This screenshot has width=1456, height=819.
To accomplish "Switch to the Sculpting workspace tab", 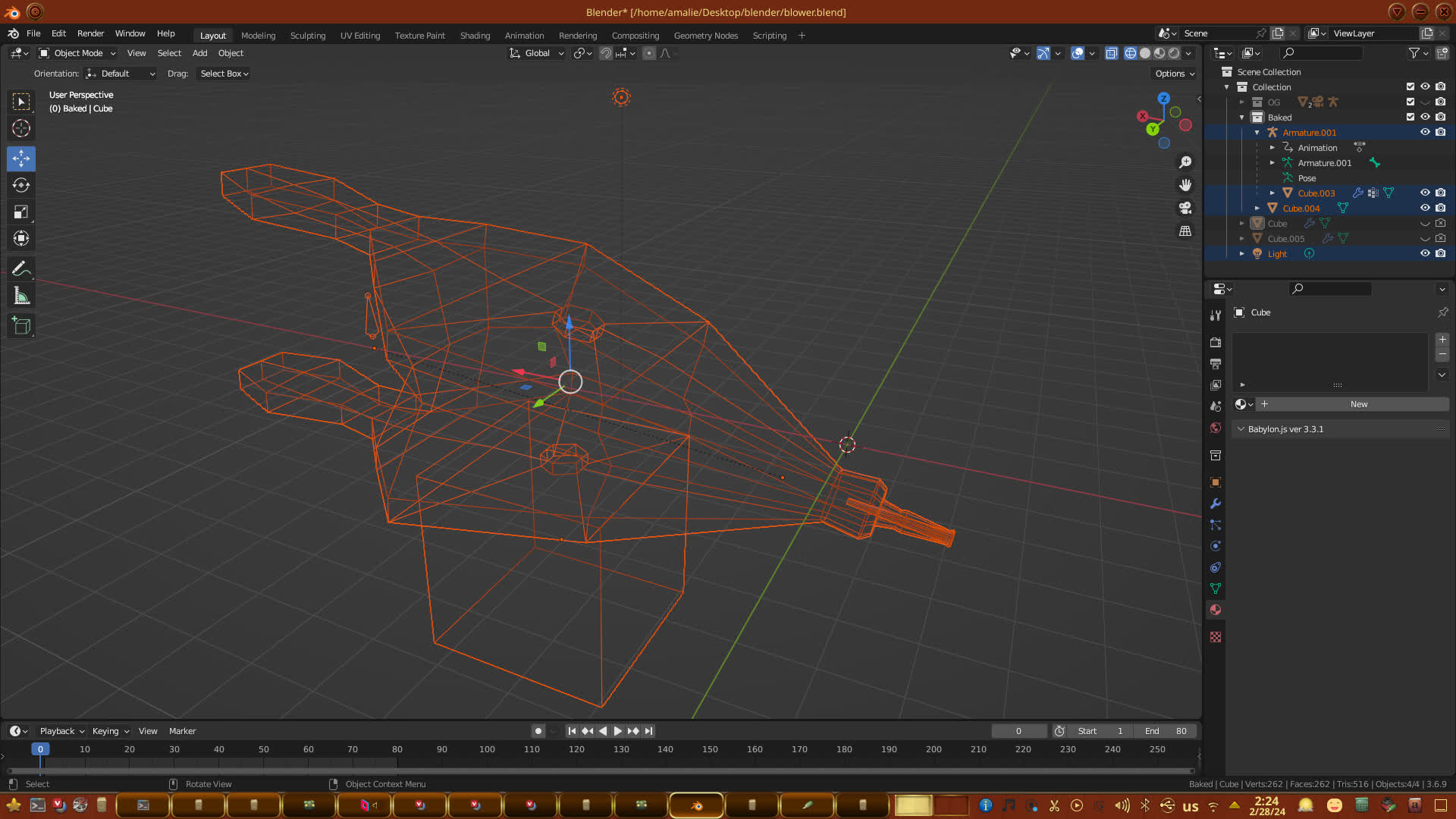I will 307,36.
